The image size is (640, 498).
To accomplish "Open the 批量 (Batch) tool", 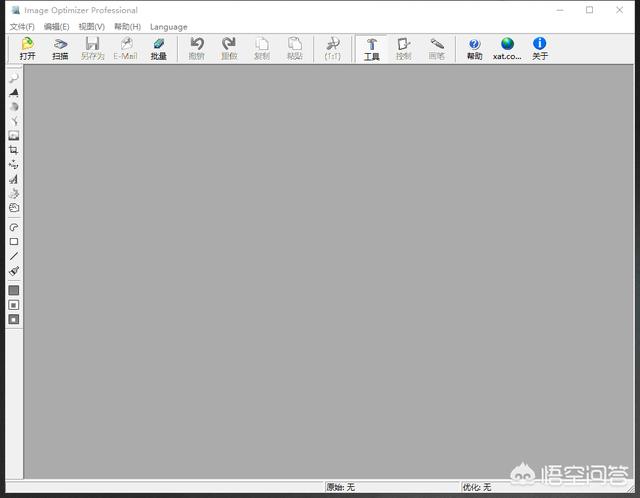I will [x=158, y=49].
